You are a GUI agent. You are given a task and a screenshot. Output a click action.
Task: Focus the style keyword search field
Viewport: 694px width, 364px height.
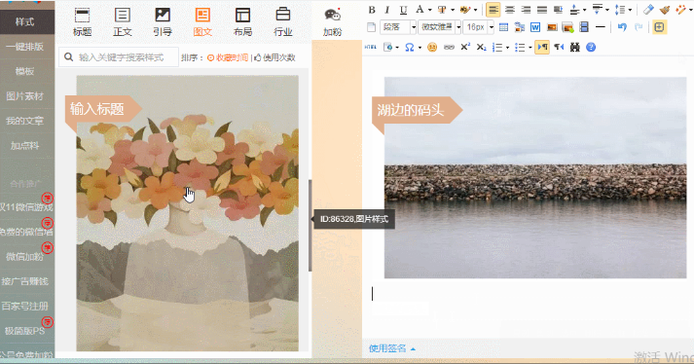point(119,57)
